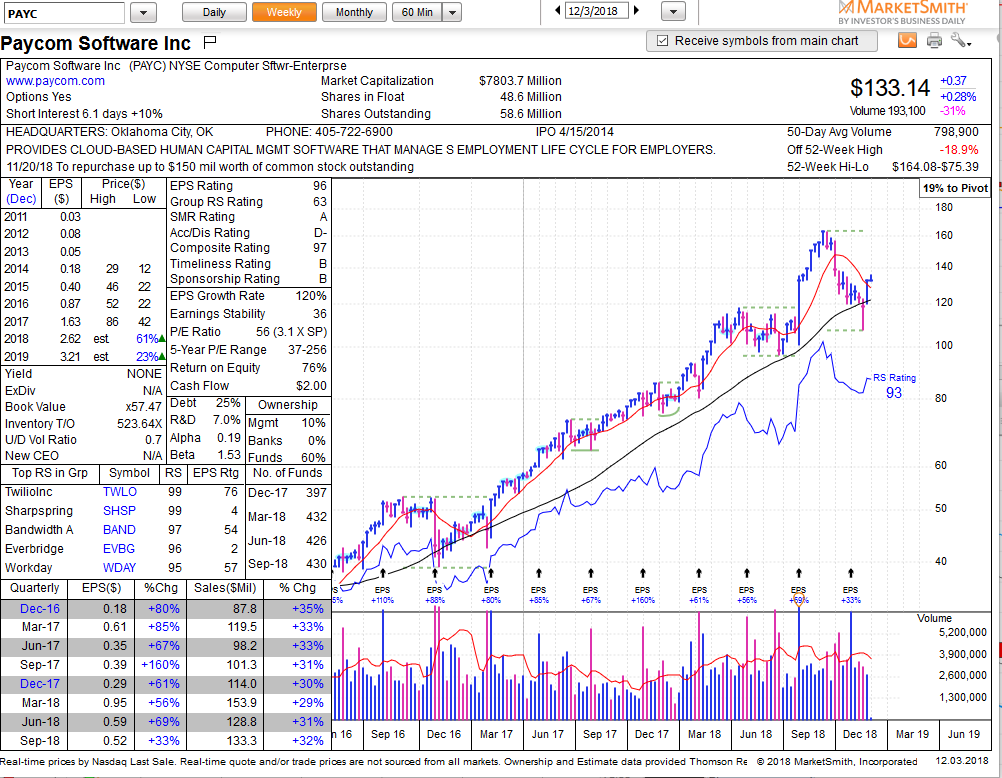Click the Return on Equity row label
1002x778 pixels.
click(215, 368)
